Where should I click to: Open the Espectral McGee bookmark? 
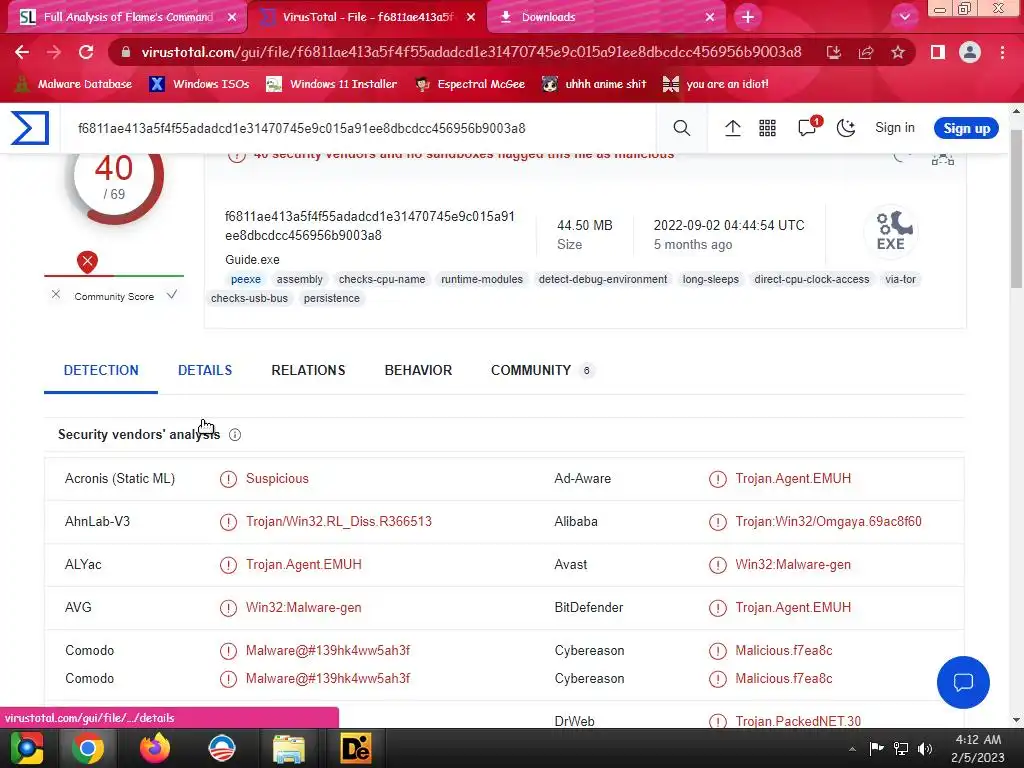[x=470, y=84]
